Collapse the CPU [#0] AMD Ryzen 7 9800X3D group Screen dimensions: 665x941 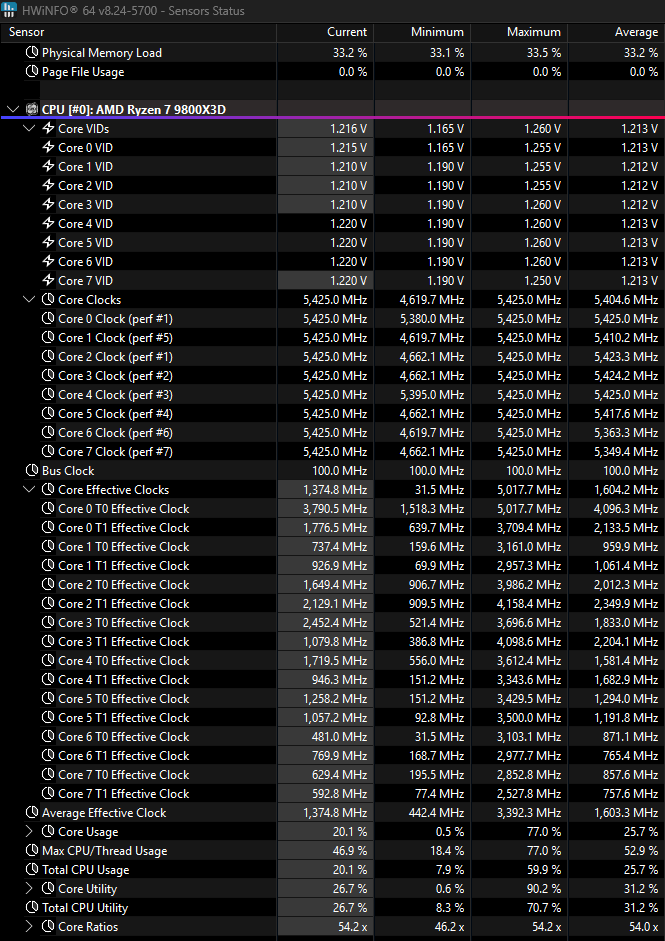[13, 110]
